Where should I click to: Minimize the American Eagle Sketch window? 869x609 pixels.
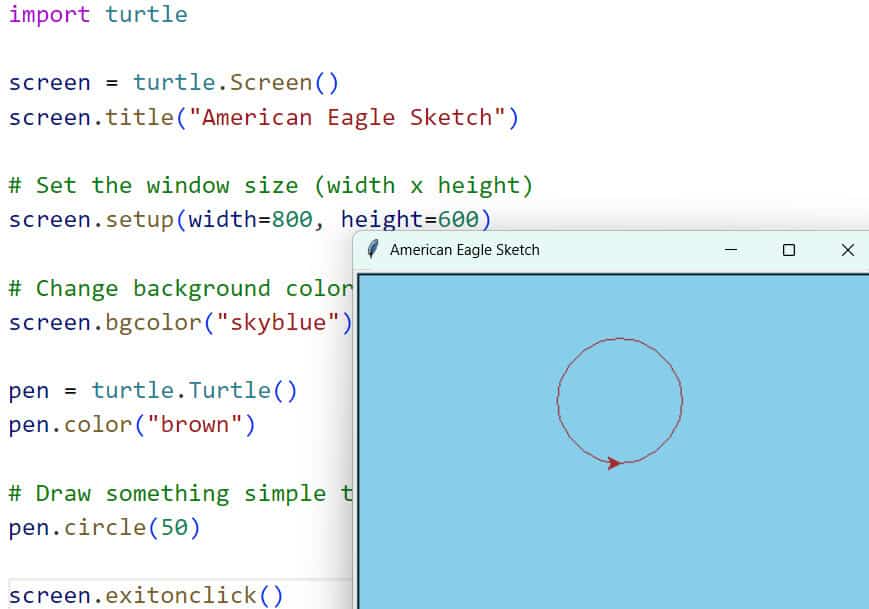pos(731,250)
